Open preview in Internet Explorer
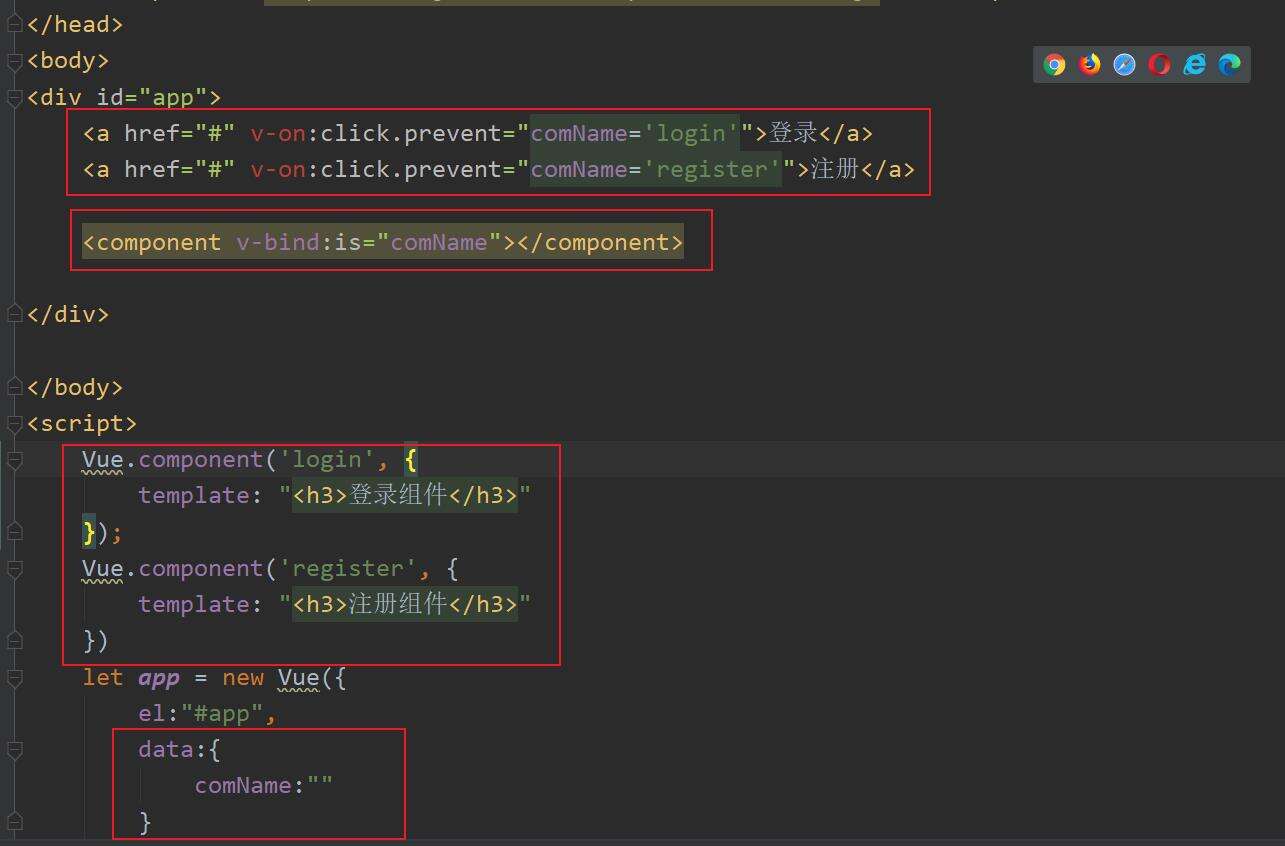Screen dimensions: 1285x846 coord(1194,65)
